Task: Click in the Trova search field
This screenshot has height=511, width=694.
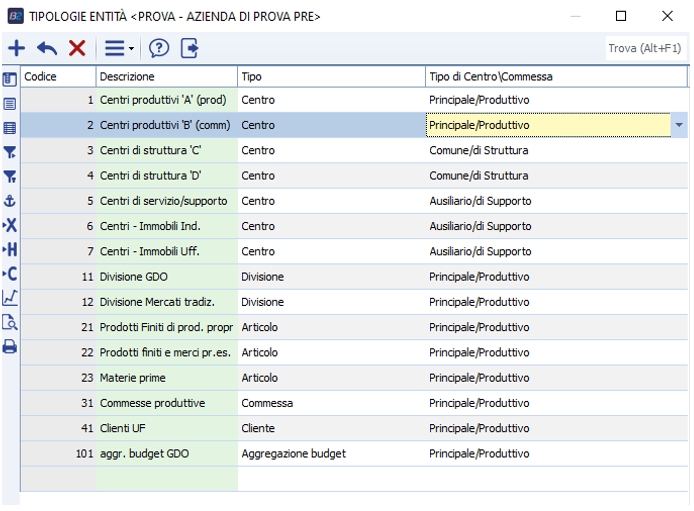Action: (645, 48)
